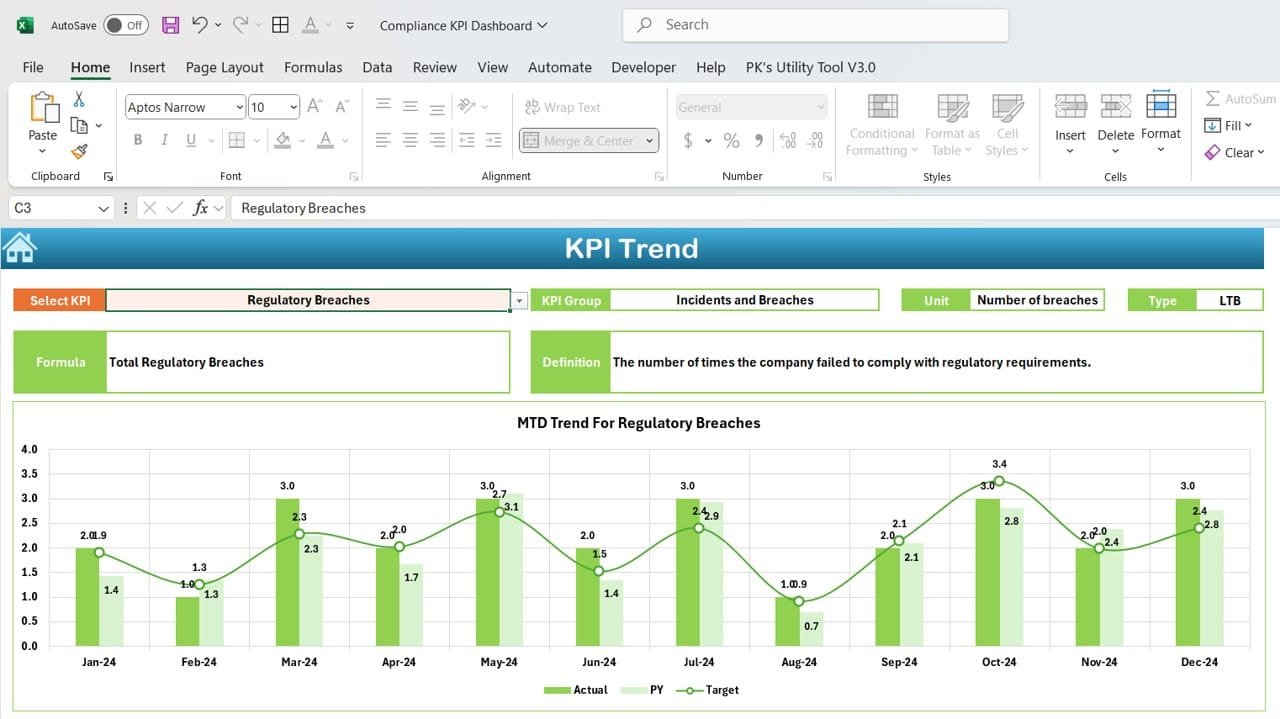Click the Fill Color paint bucket

tap(283, 140)
